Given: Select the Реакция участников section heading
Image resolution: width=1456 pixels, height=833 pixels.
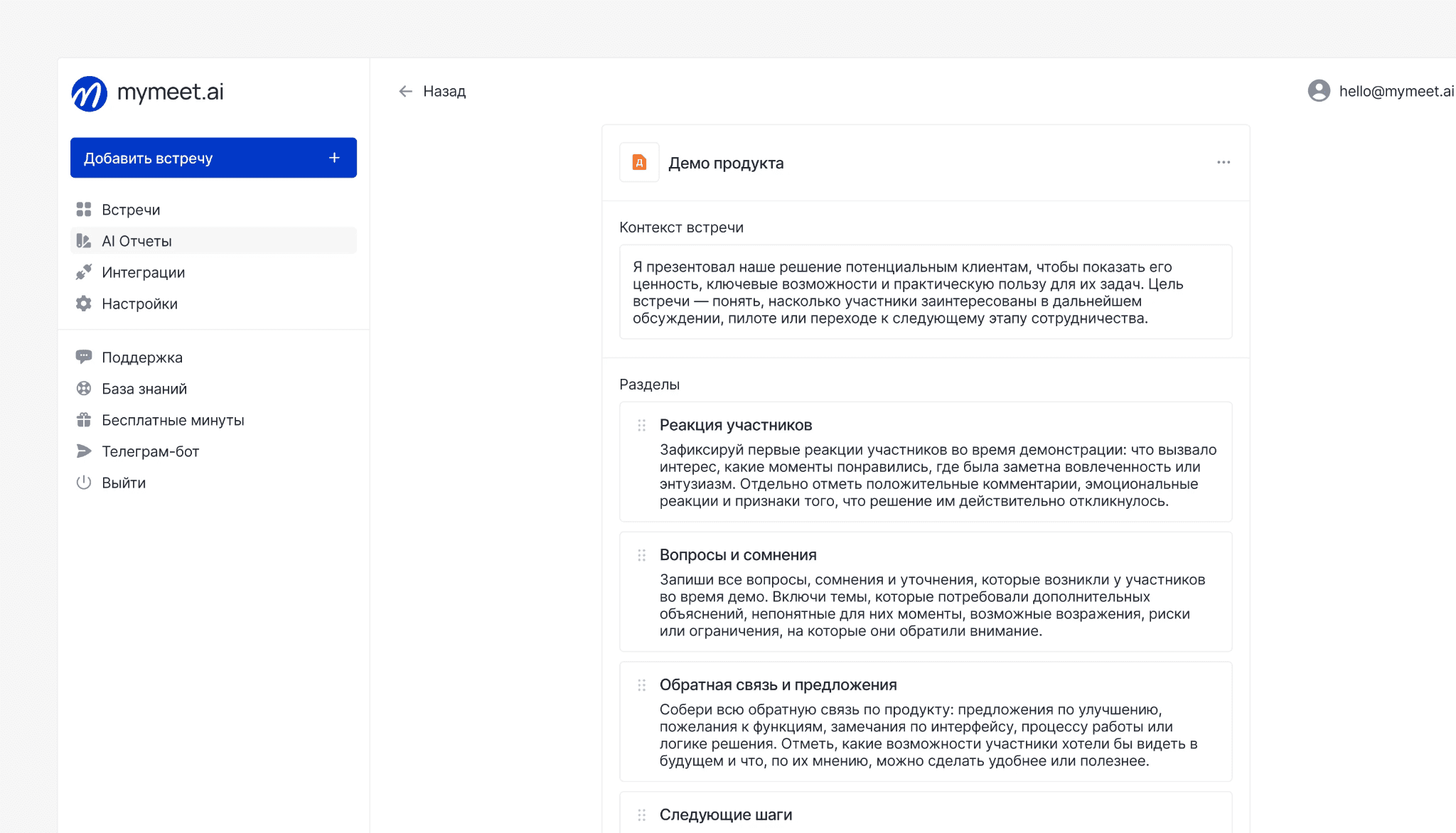Looking at the screenshot, I should [736, 425].
